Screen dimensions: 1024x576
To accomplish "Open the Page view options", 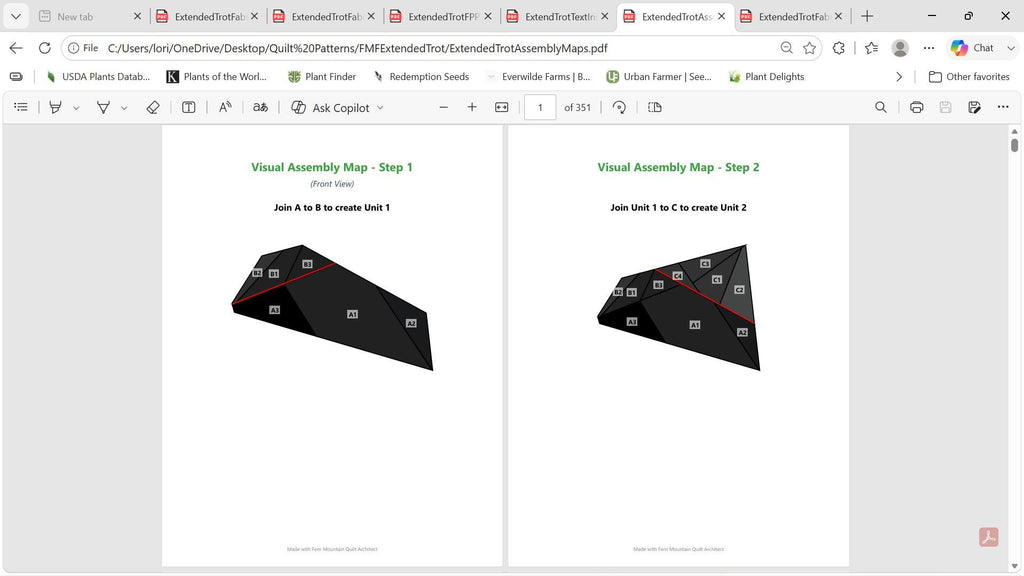I will [x=655, y=107].
